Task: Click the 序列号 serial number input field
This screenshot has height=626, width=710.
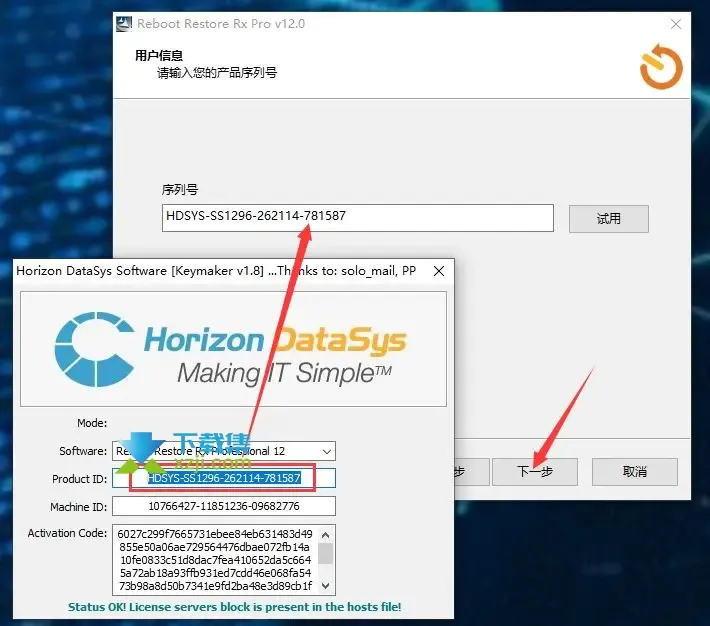Action: click(x=358, y=218)
